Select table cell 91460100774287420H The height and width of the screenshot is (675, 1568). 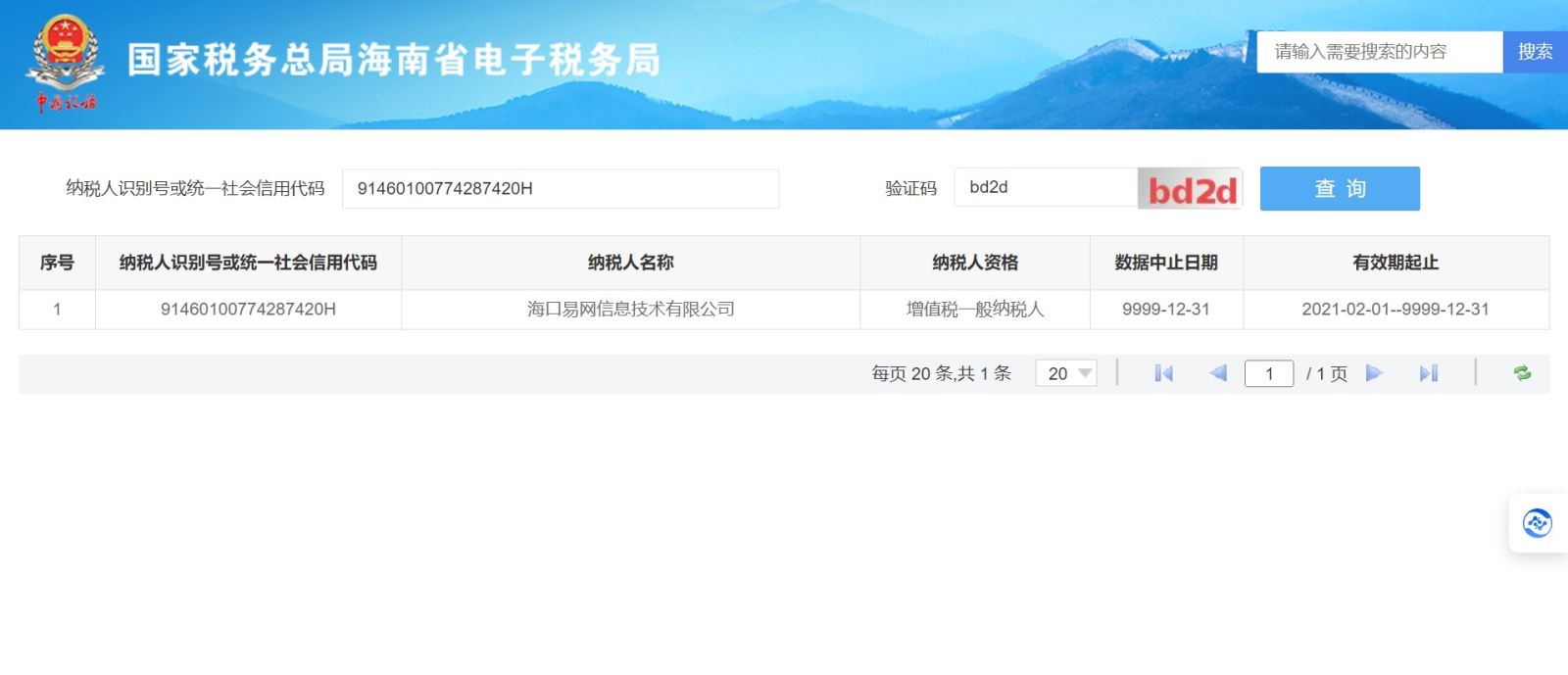tap(248, 310)
